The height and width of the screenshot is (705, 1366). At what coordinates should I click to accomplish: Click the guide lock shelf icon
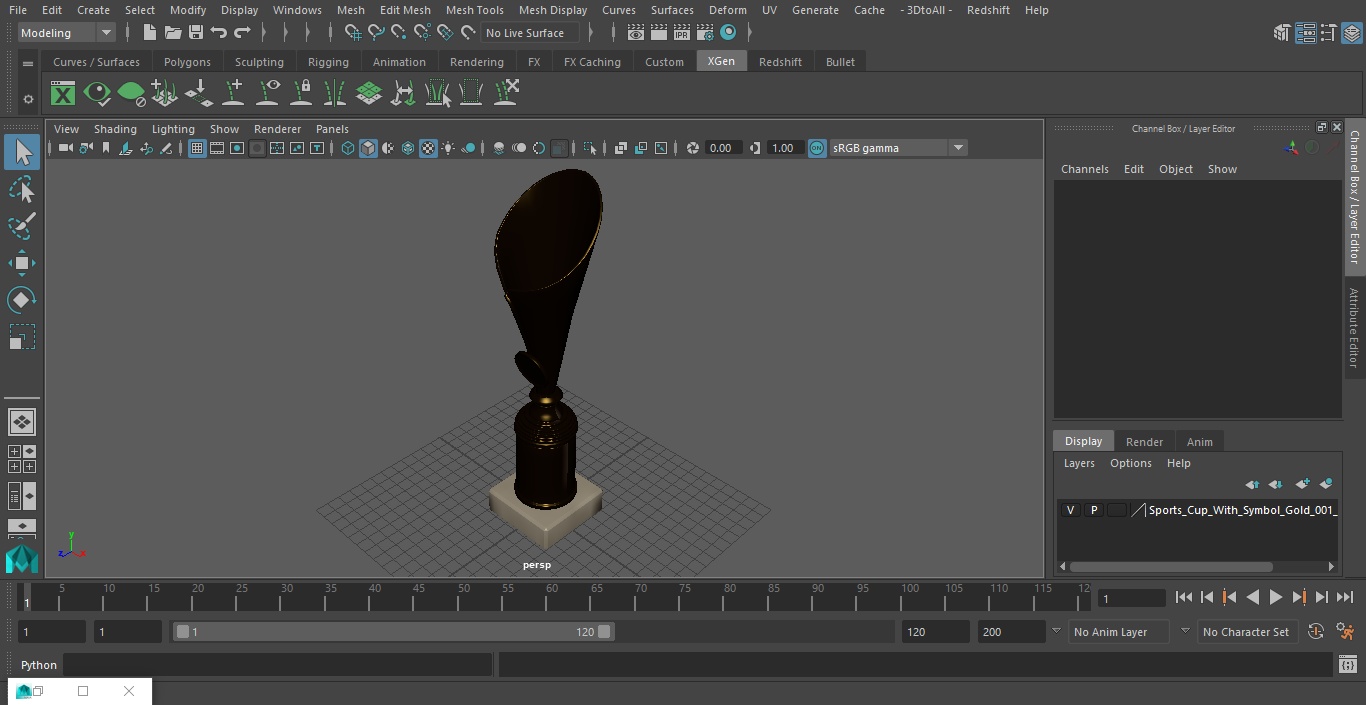[301, 93]
